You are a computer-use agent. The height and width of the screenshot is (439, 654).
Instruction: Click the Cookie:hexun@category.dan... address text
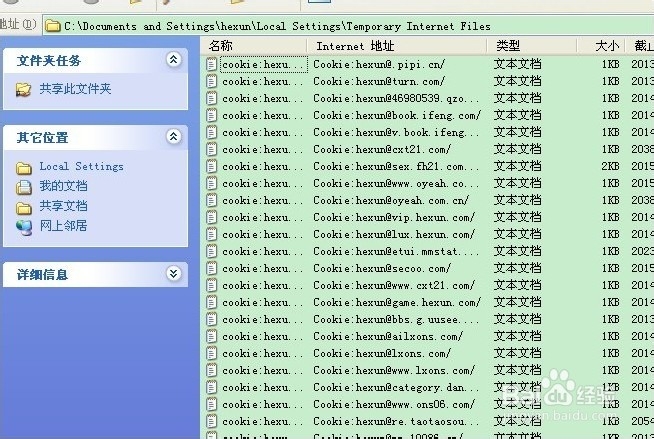click(x=396, y=388)
